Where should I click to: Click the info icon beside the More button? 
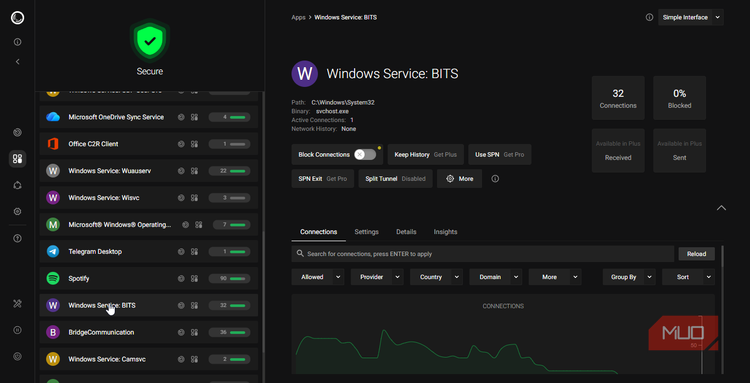coord(495,179)
